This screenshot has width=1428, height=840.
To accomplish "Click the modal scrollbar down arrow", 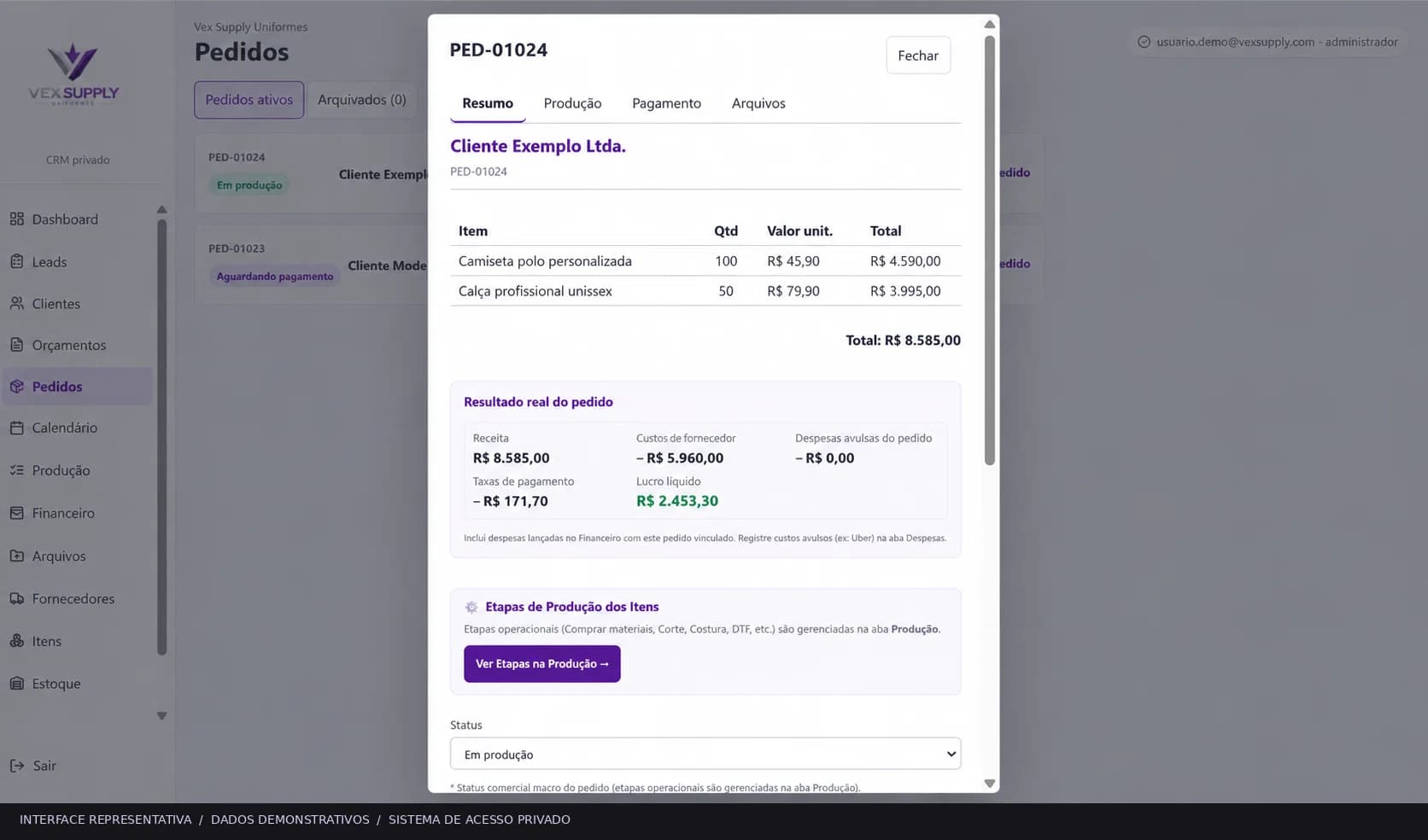I will click(990, 784).
